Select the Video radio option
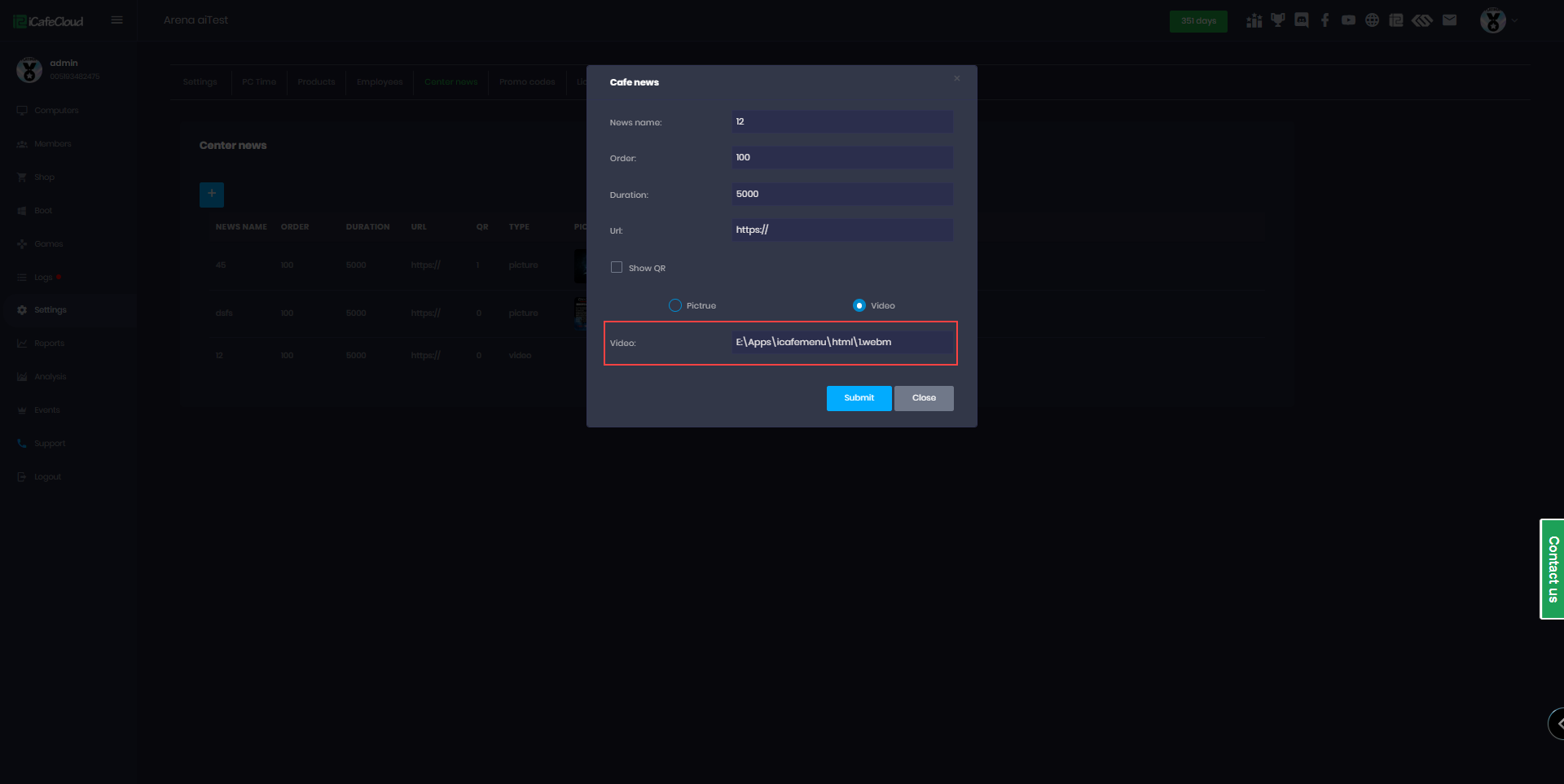The width and height of the screenshot is (1564, 784). [859, 305]
